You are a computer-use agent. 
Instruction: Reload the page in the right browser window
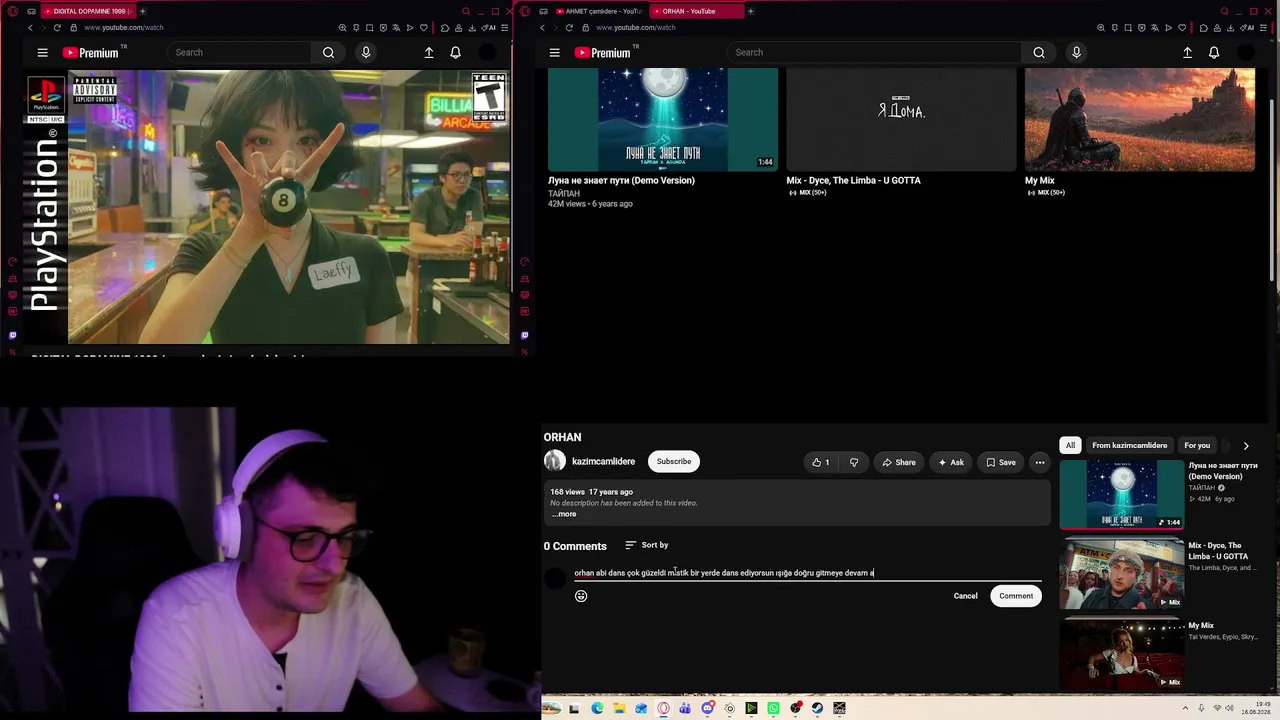569,28
